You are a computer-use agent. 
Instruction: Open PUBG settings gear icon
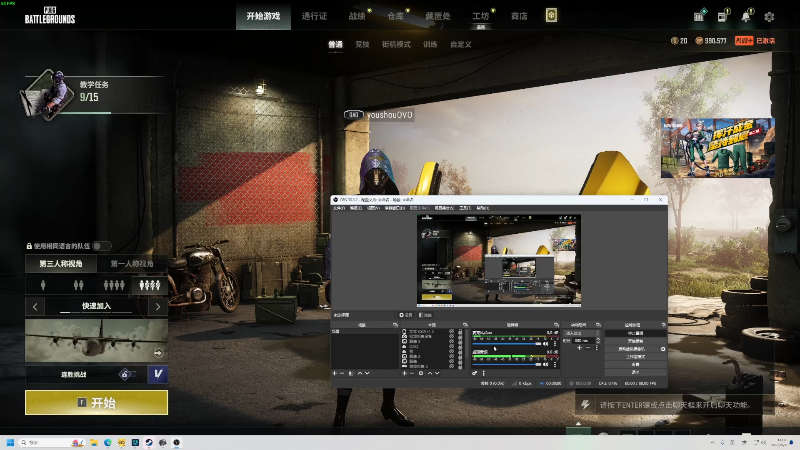pos(769,17)
